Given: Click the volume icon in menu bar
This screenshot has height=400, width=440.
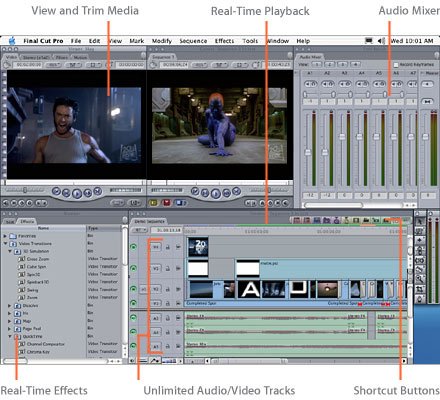Looking at the screenshot, I should (x=381, y=41).
